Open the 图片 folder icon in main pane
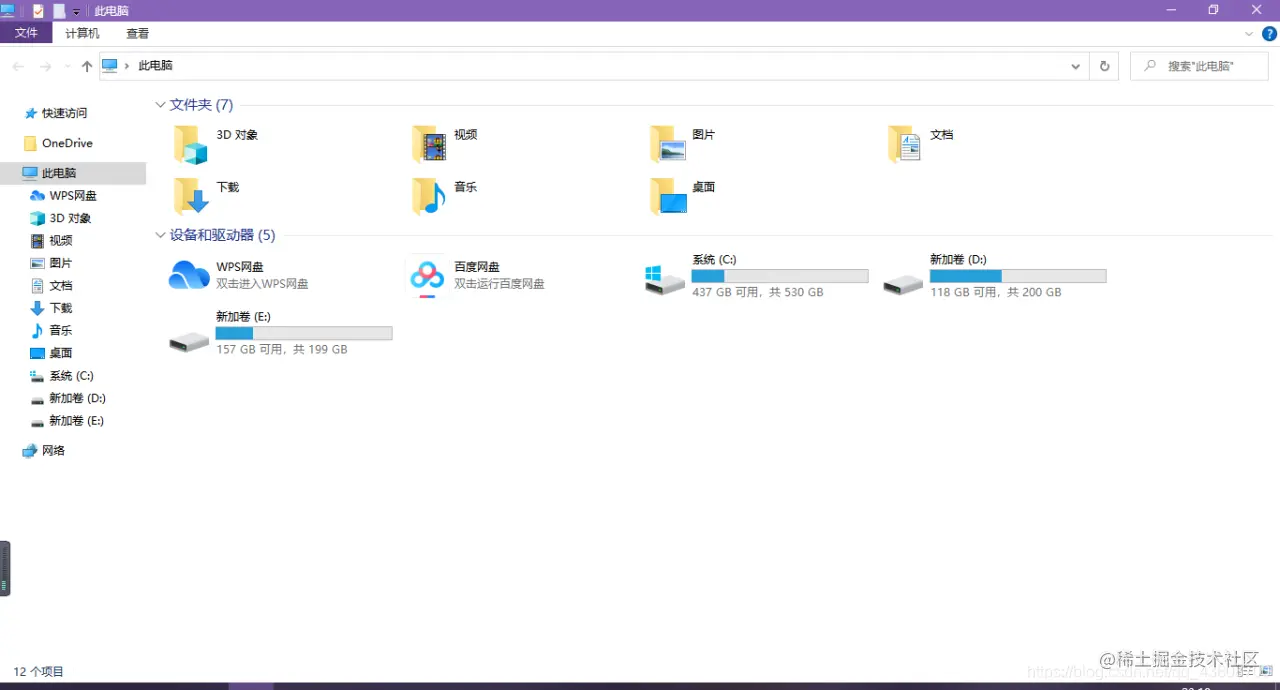 (x=667, y=144)
